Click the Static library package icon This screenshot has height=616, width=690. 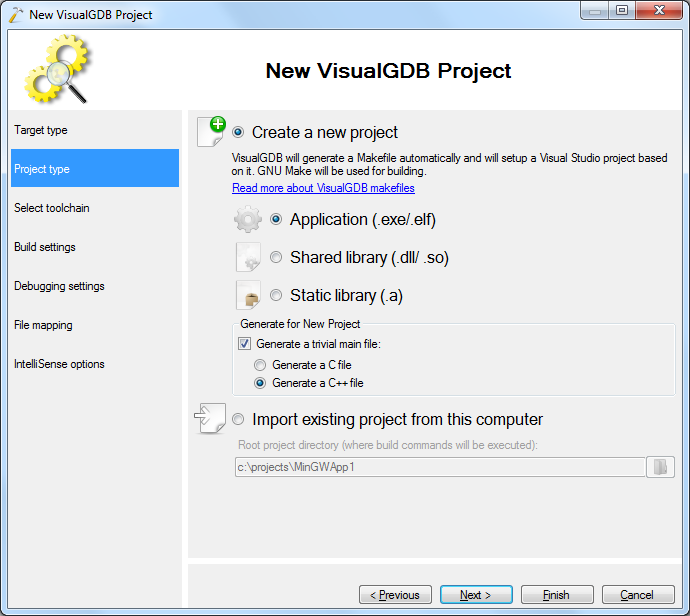[x=248, y=295]
